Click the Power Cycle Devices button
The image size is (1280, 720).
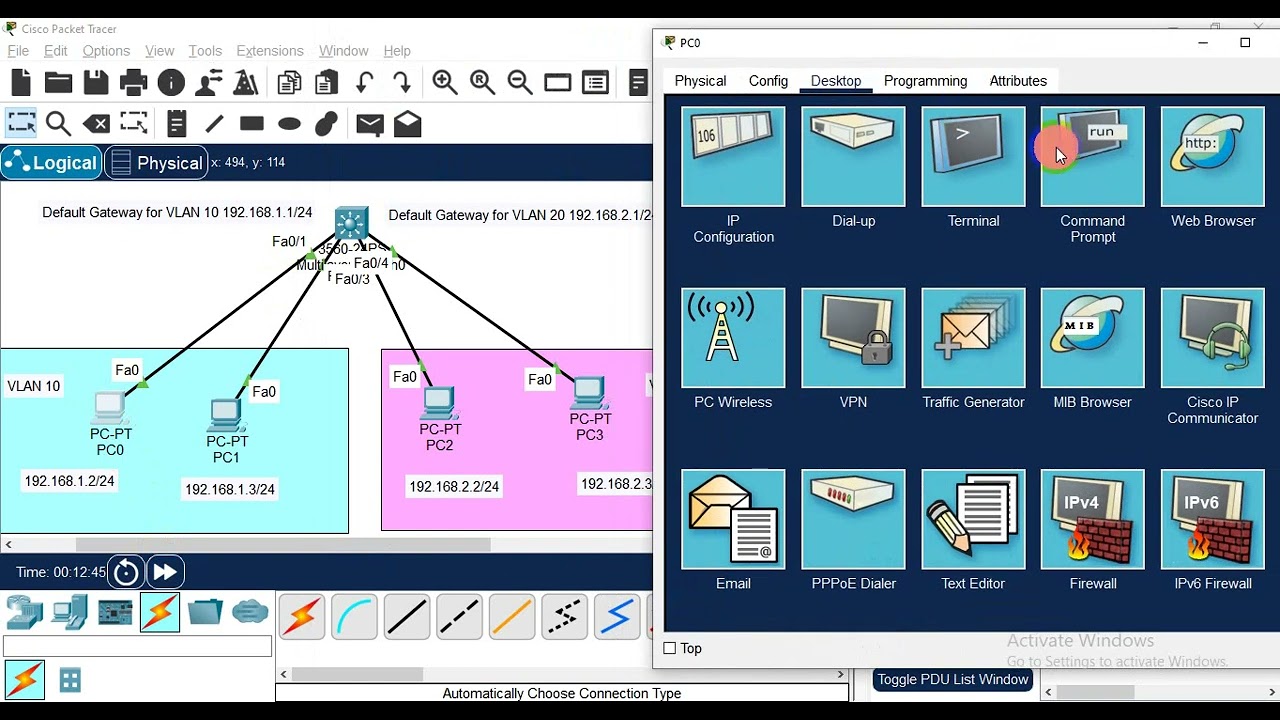coord(126,572)
